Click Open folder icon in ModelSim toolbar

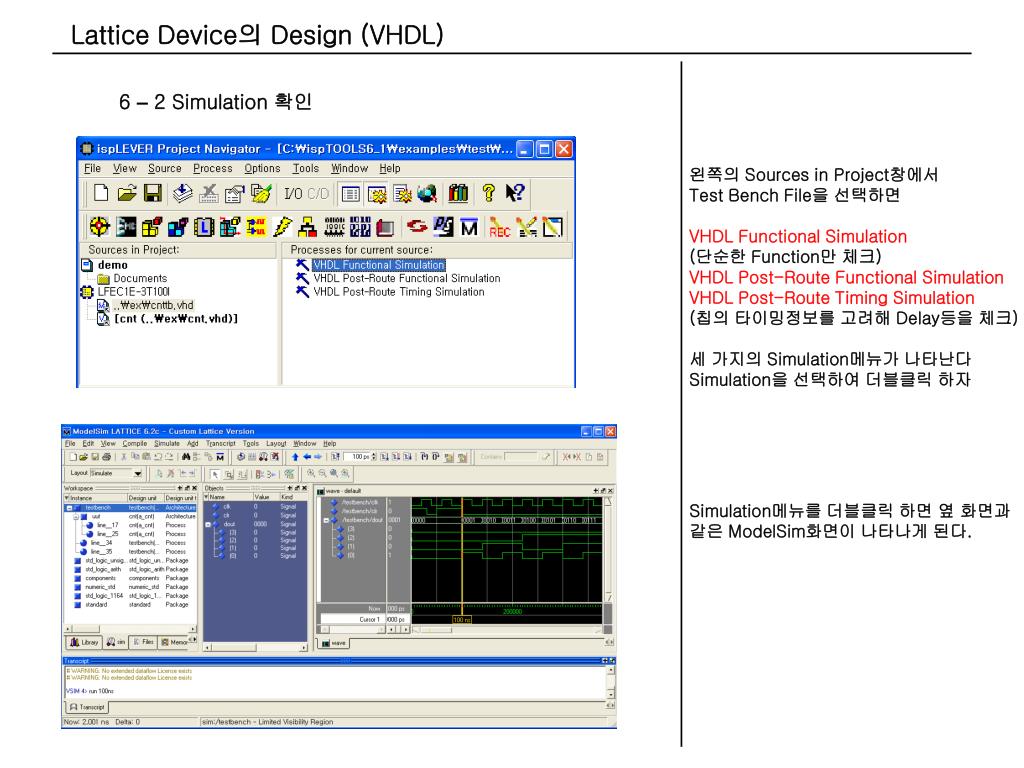click(x=84, y=456)
